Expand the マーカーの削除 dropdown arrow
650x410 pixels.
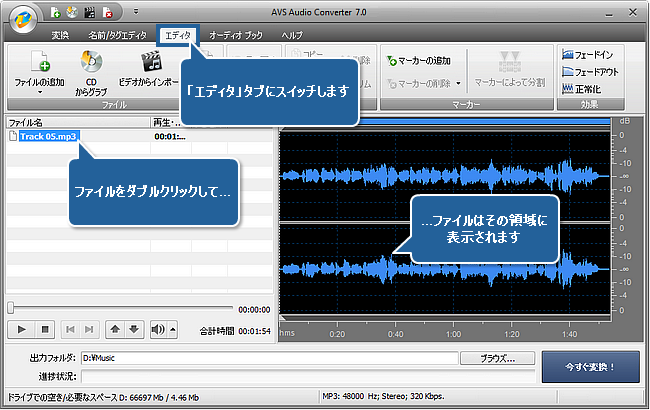(458, 83)
